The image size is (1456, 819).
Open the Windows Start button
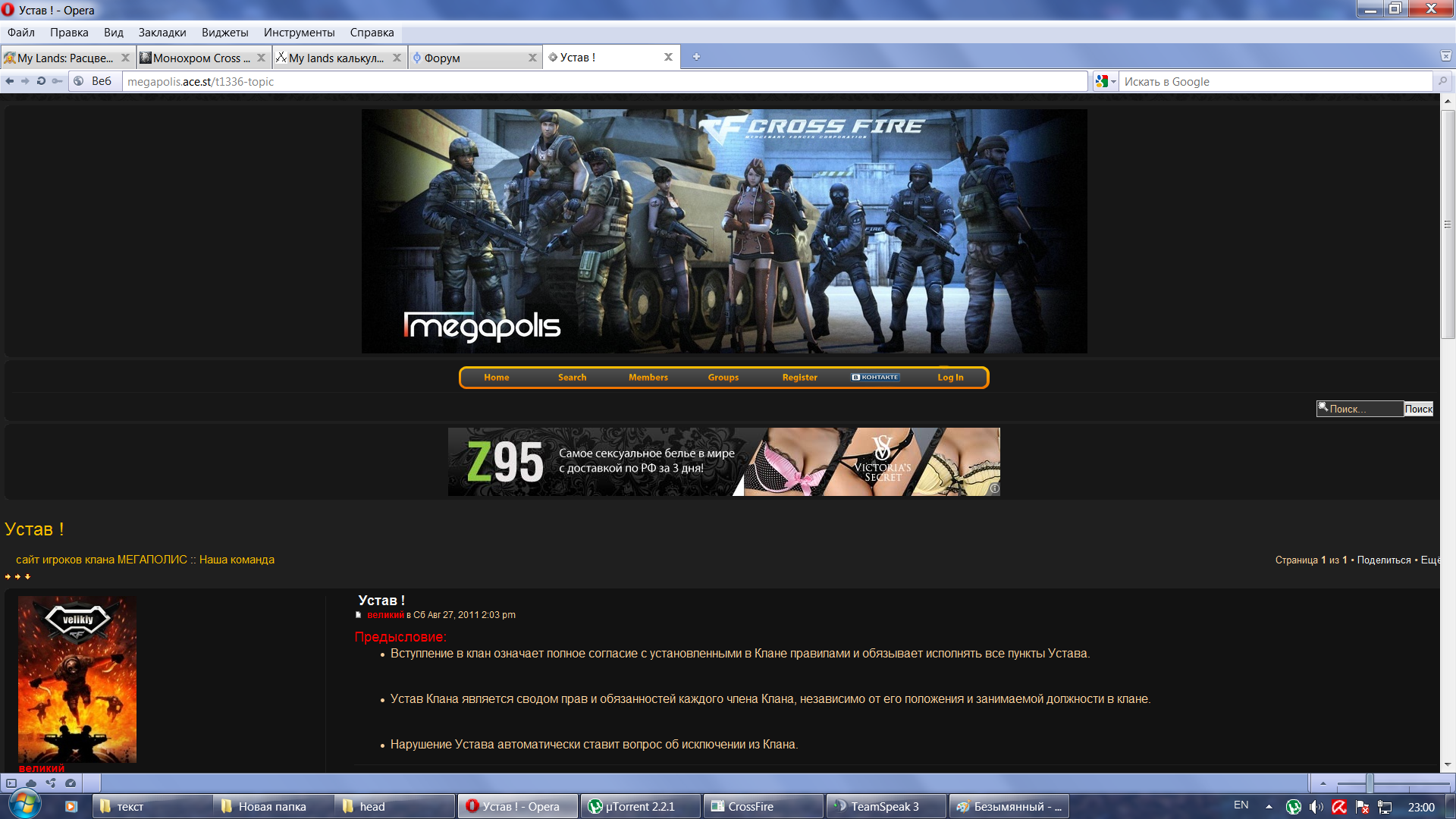[x=24, y=804]
